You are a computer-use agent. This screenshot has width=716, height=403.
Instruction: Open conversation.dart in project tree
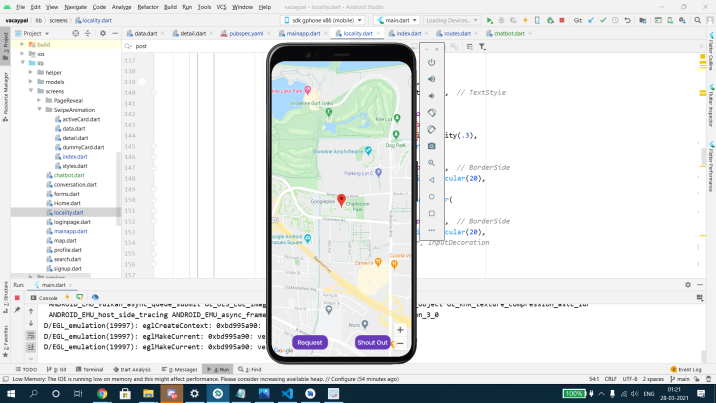(75, 184)
